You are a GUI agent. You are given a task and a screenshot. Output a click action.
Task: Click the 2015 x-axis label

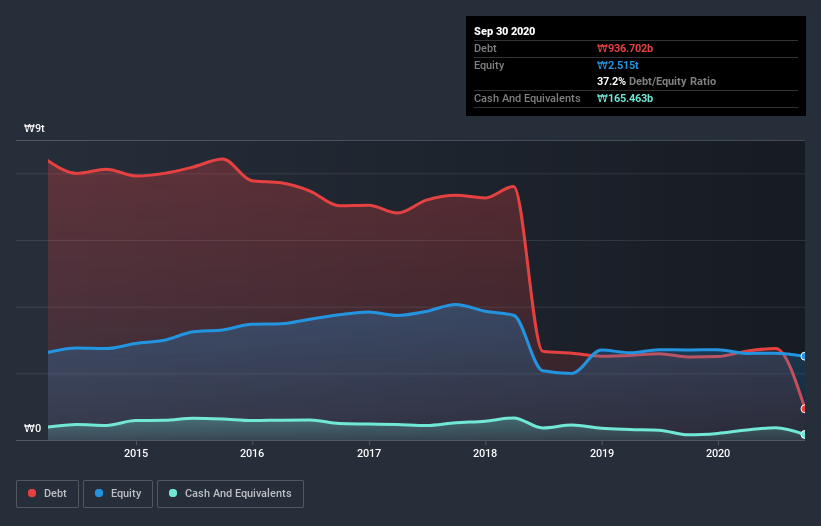[x=136, y=453]
